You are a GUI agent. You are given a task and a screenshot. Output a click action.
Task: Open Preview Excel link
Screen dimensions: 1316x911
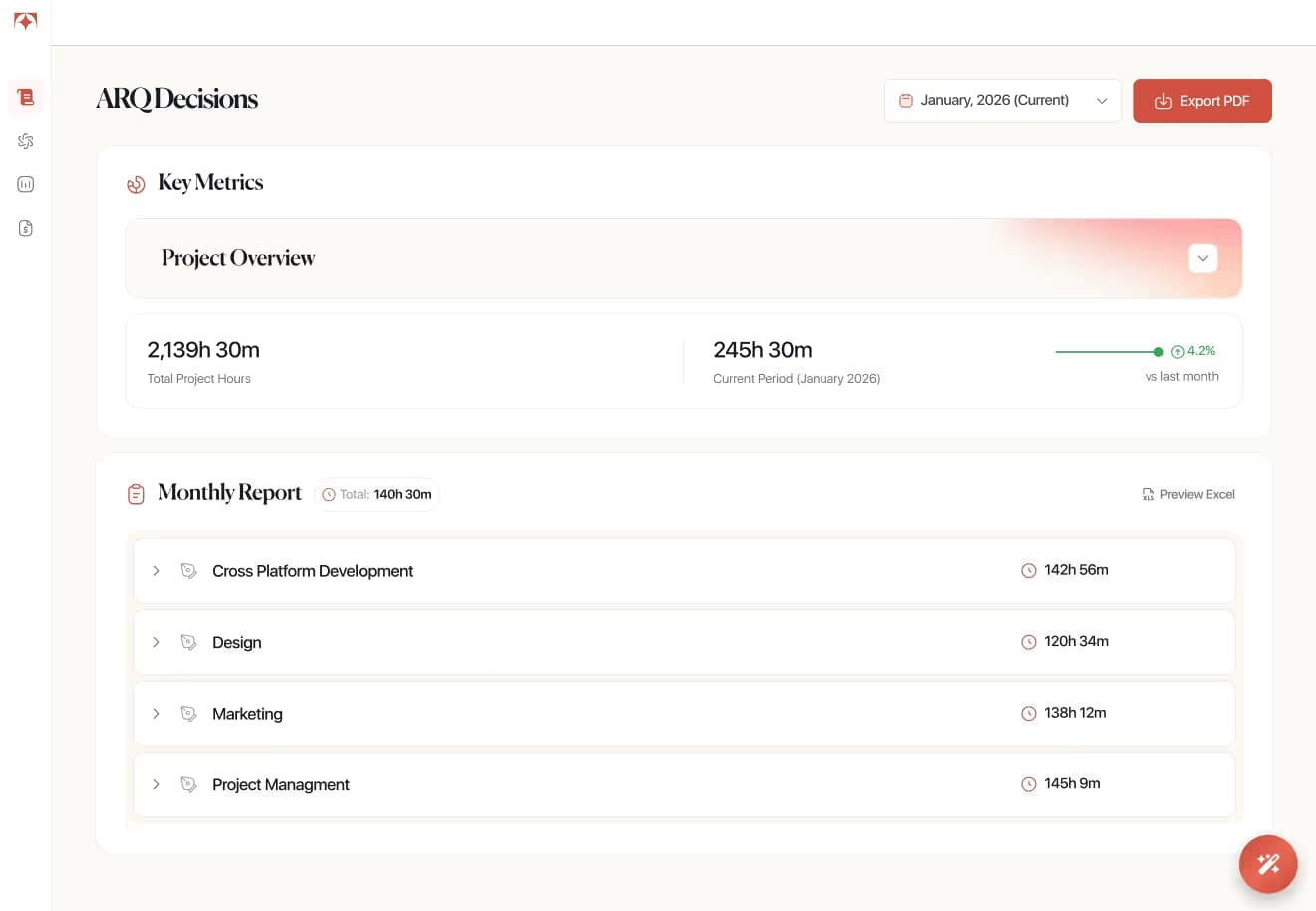[x=1188, y=494]
